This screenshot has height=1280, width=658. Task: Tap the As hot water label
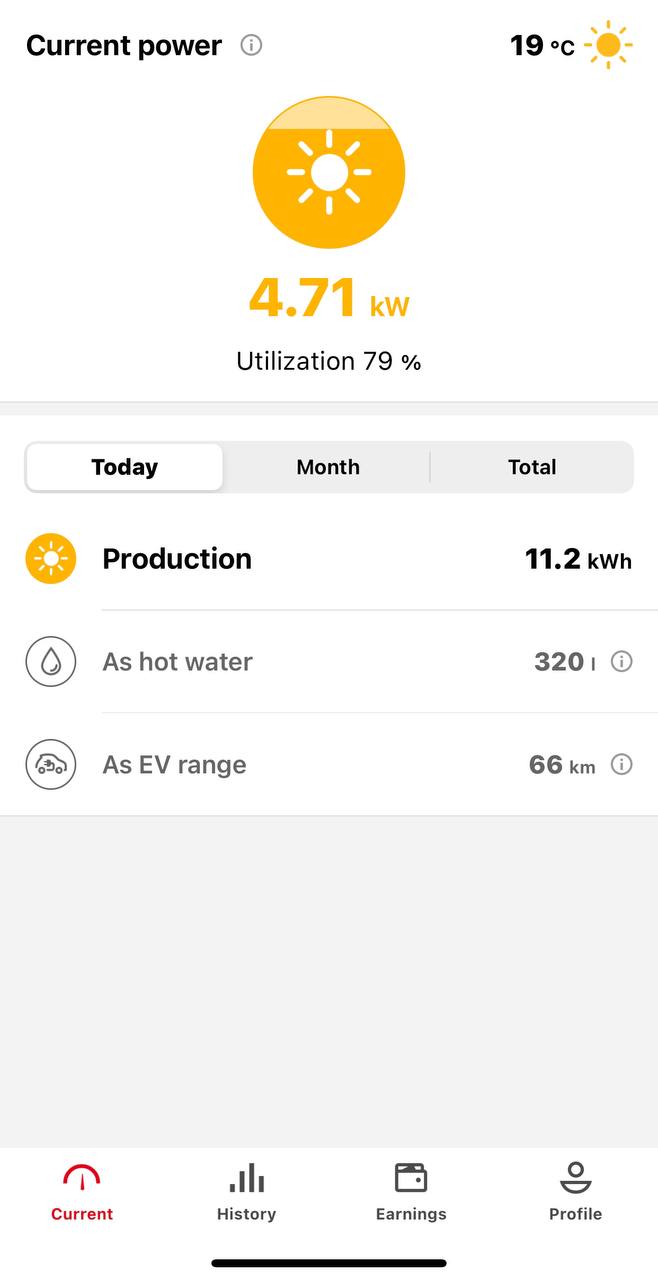coord(177,662)
